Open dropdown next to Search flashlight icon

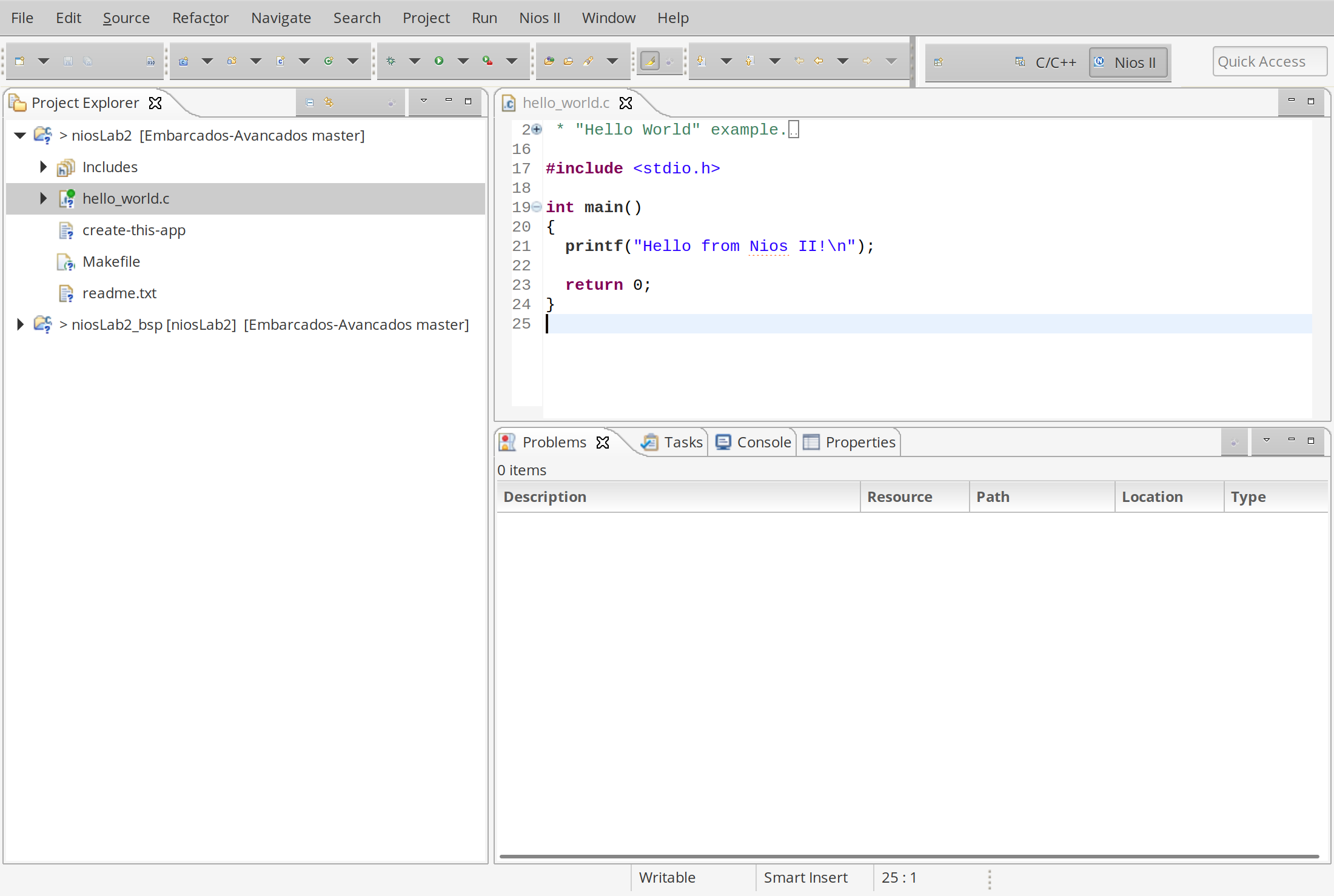(612, 61)
